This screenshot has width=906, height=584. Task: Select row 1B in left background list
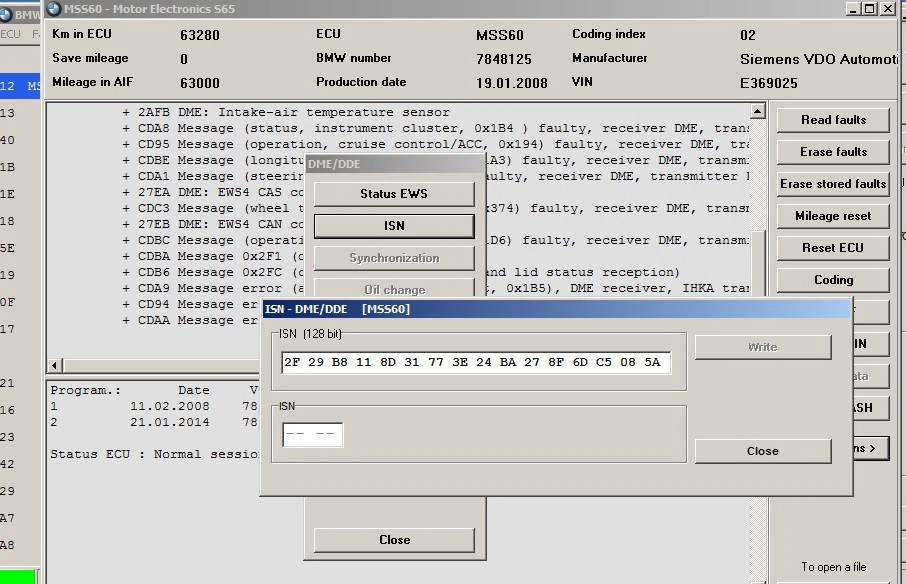[8, 167]
